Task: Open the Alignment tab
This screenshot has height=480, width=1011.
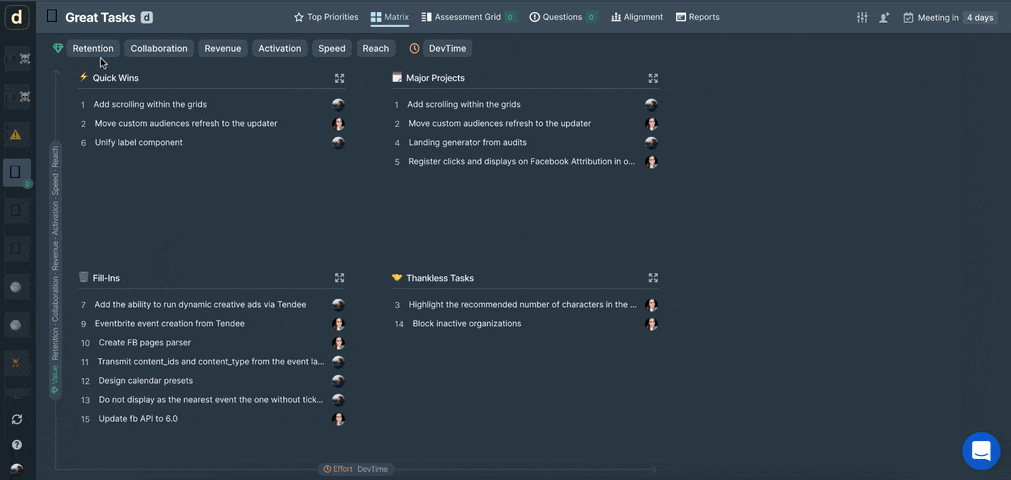Action: click(x=637, y=17)
